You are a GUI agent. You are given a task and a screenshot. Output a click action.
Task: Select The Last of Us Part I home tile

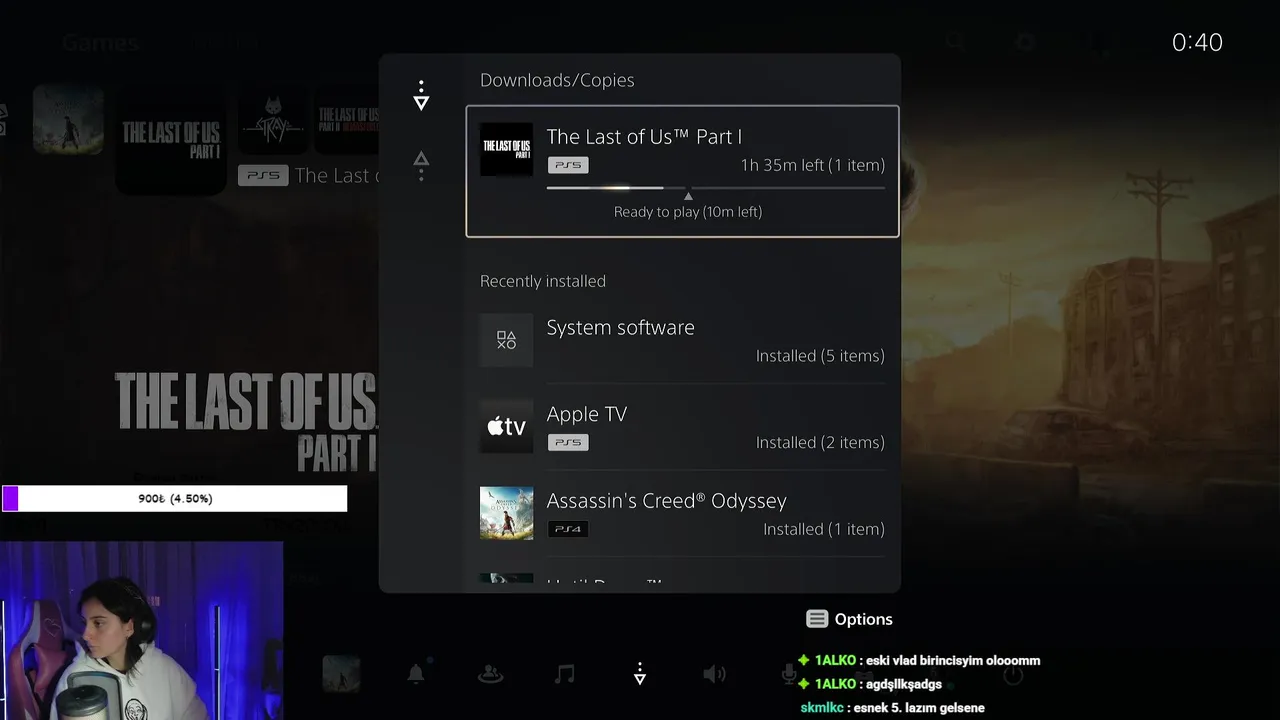click(171, 140)
